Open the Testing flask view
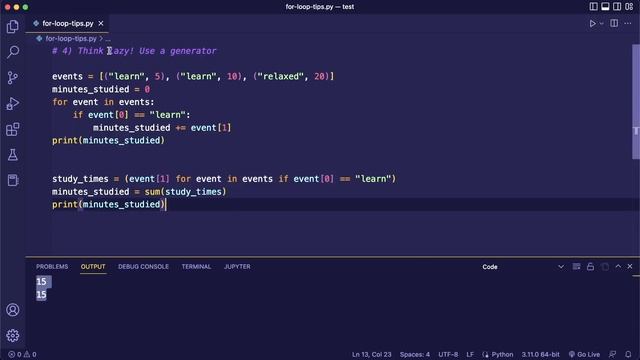 pos(13,155)
